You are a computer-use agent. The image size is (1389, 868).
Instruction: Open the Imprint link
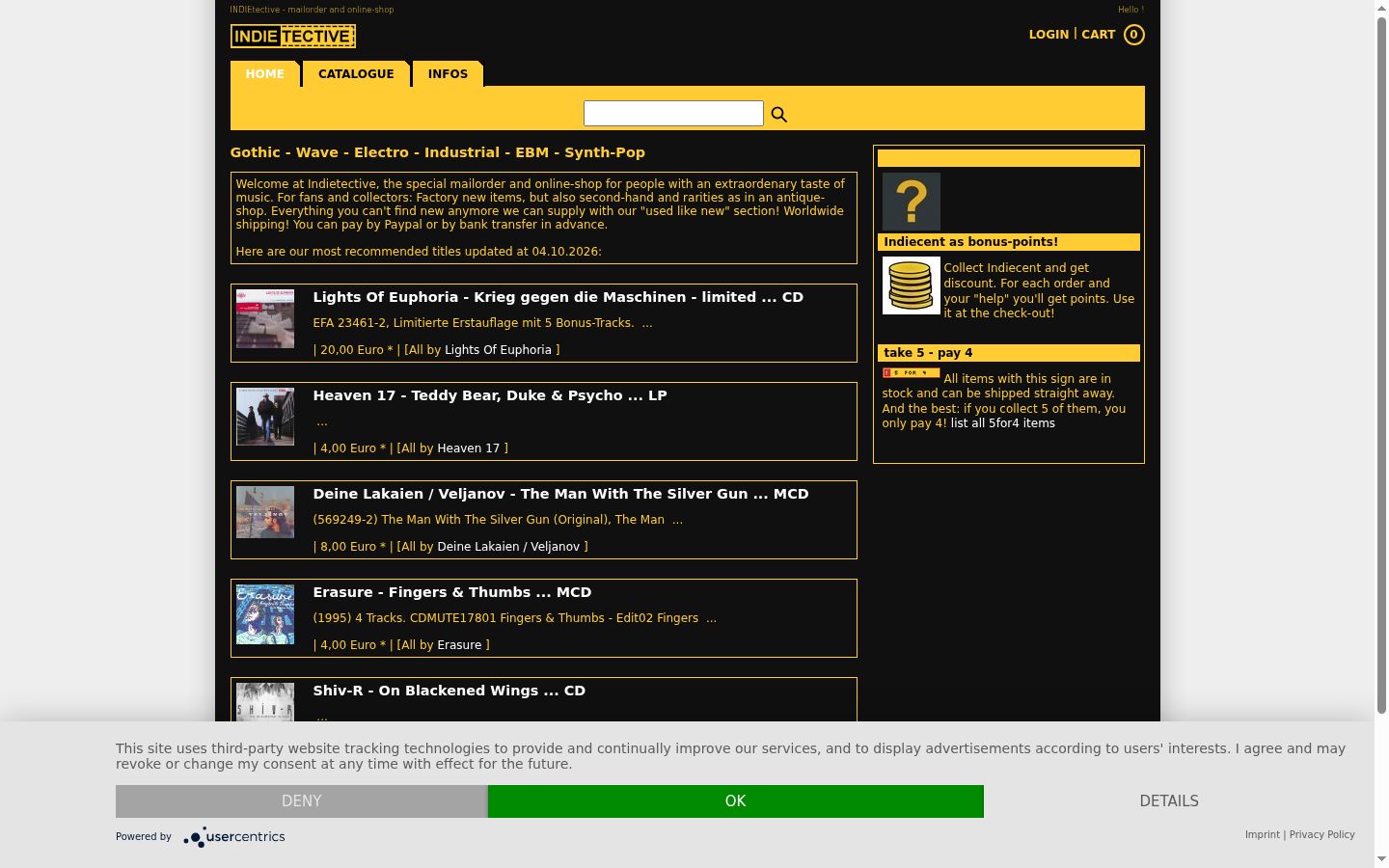pyautogui.click(x=1262, y=835)
